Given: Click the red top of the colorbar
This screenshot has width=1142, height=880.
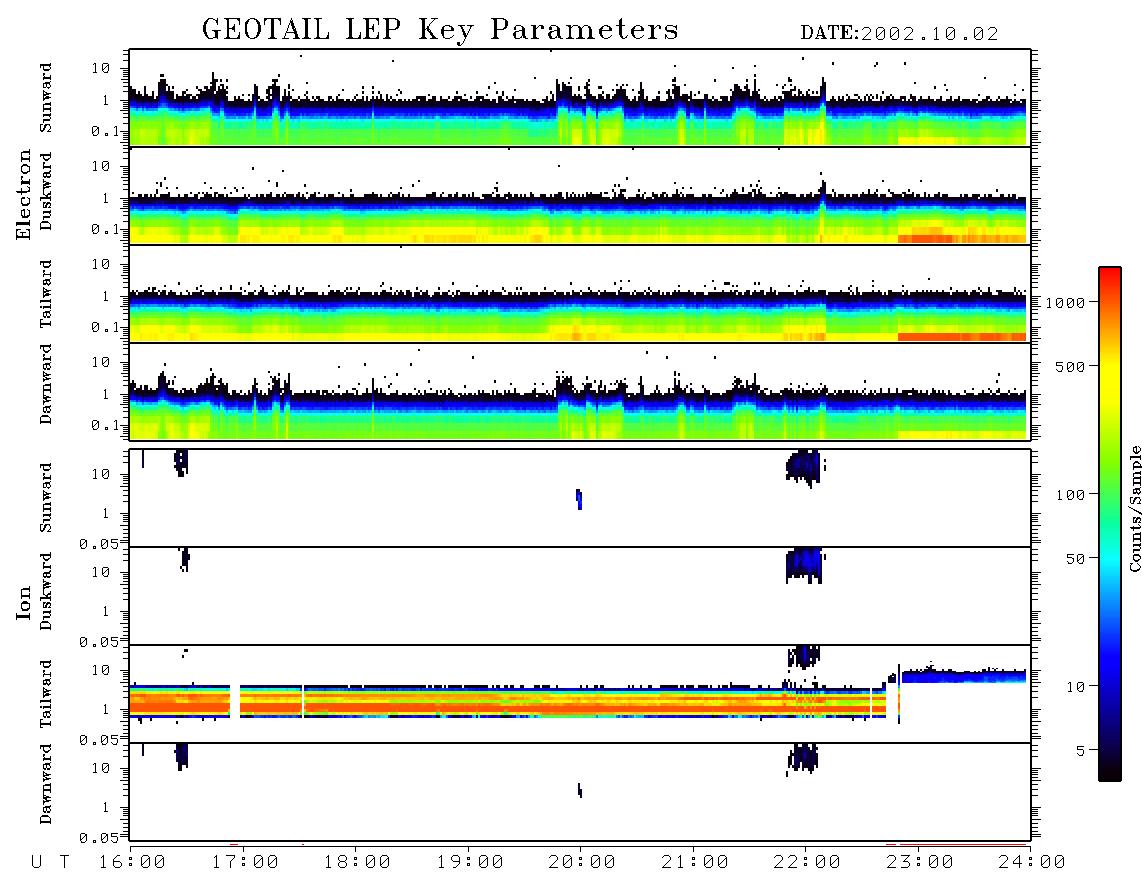Looking at the screenshot, I should pos(1109,275).
